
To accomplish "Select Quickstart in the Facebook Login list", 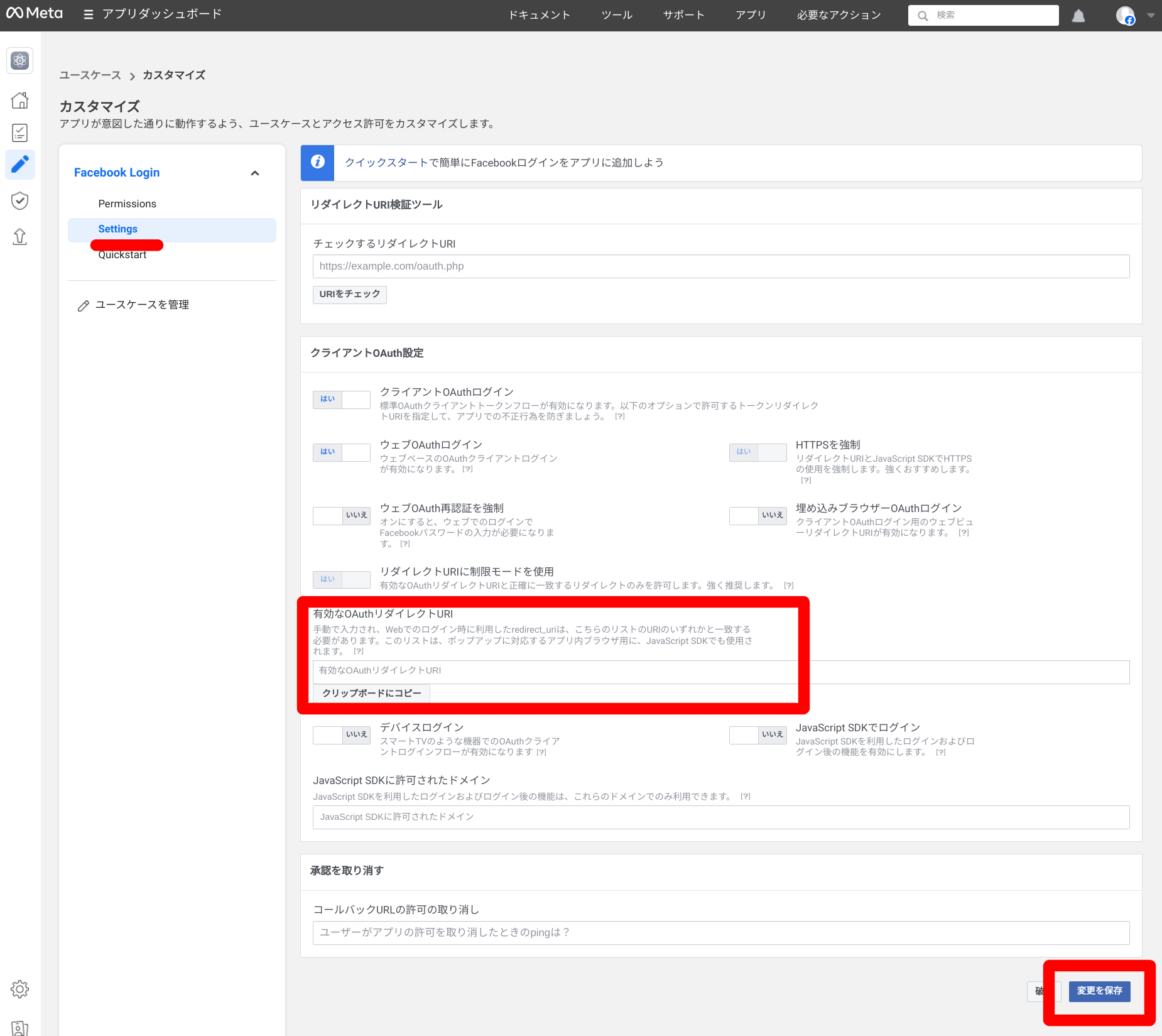I will click(x=122, y=255).
